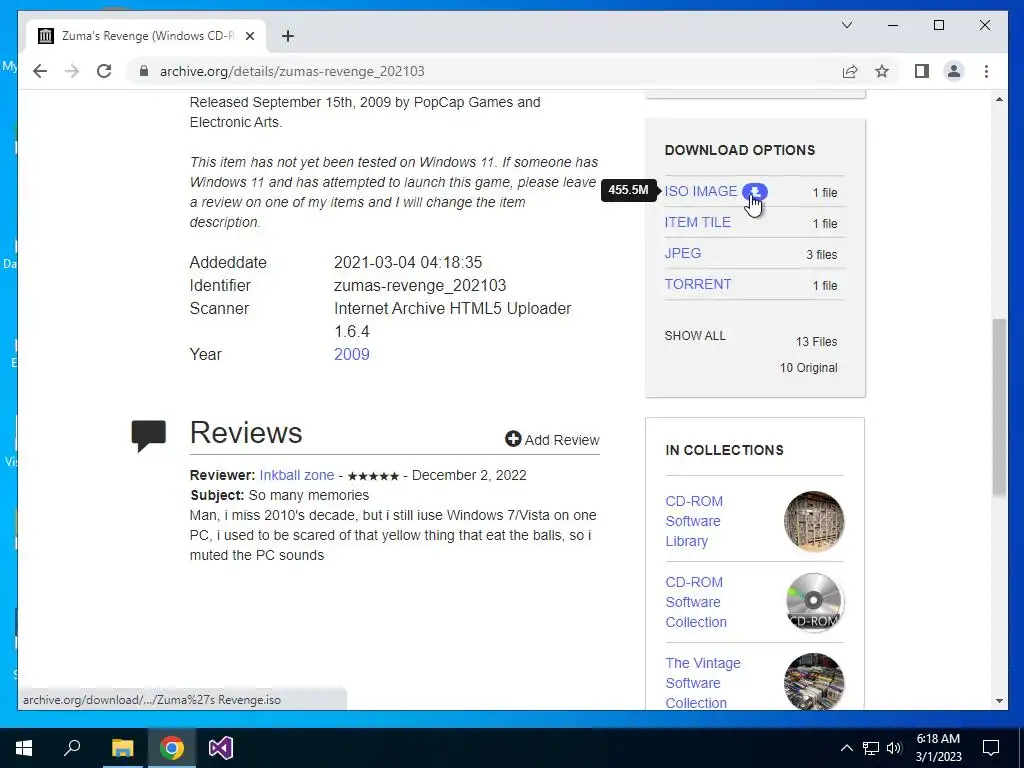Screen dimensions: 1024x768
Task: Bookmark this page with the star icon
Action: coord(882,71)
